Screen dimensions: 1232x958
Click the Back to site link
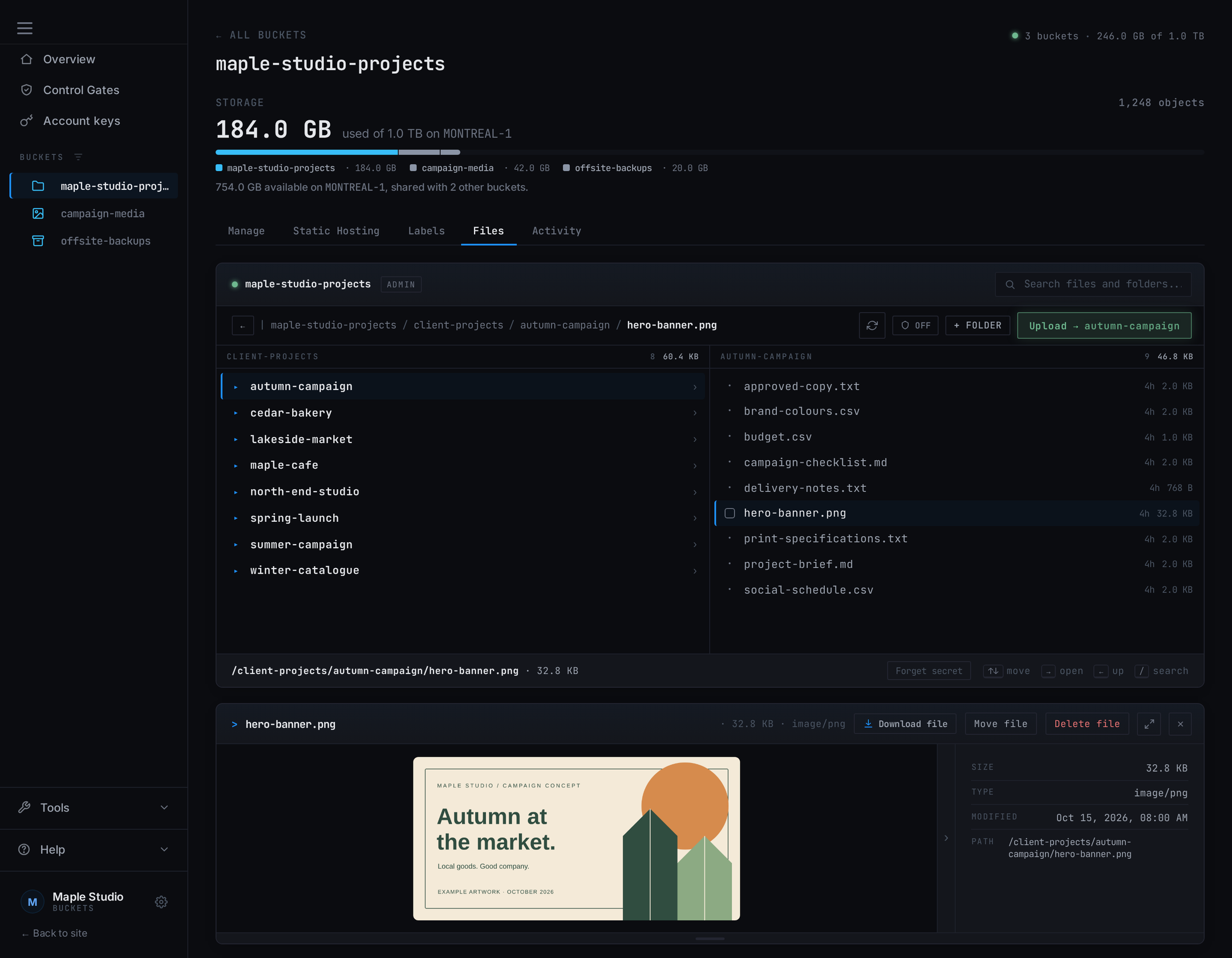[55, 933]
